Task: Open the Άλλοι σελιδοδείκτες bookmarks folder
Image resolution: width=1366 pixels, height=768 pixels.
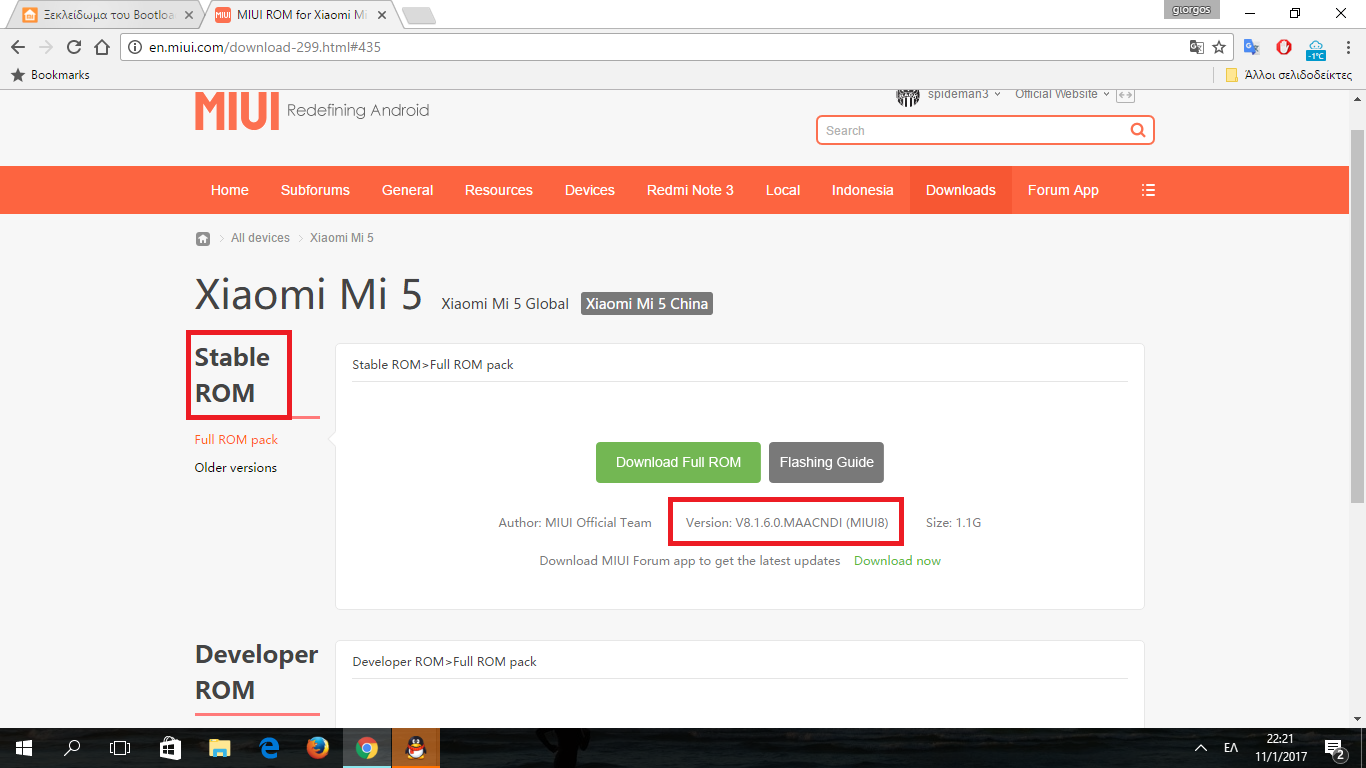Action: point(1288,75)
